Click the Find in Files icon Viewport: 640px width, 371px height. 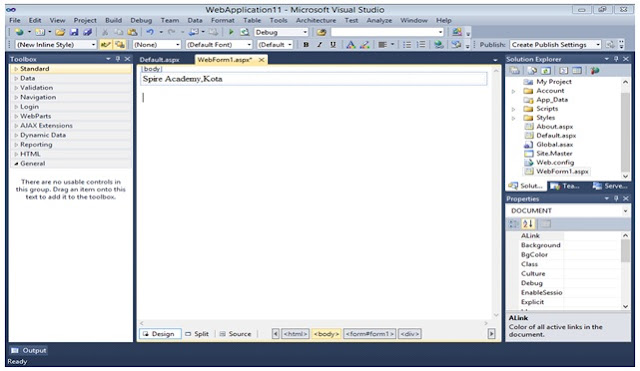321,32
